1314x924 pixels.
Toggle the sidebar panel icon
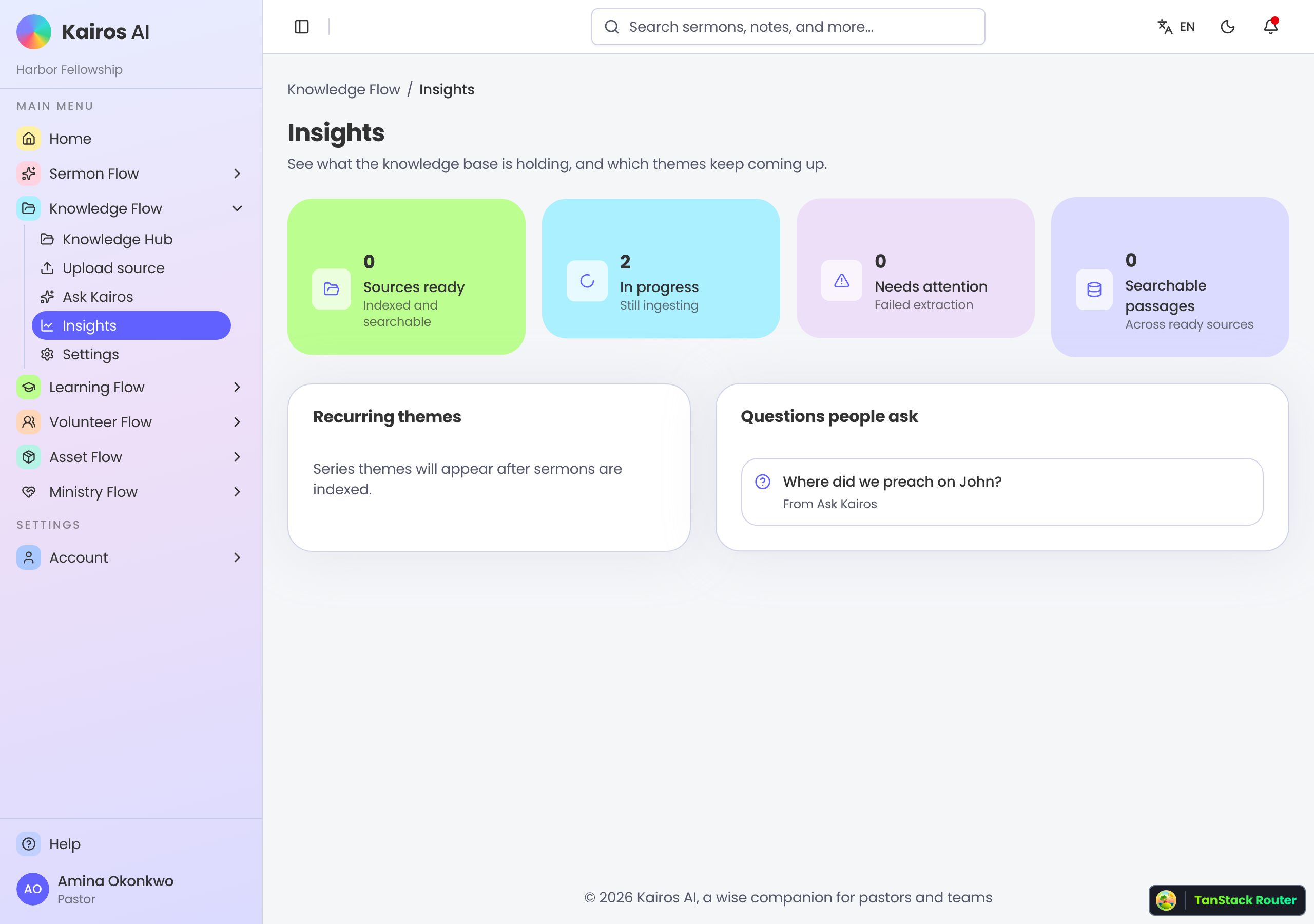coord(302,27)
